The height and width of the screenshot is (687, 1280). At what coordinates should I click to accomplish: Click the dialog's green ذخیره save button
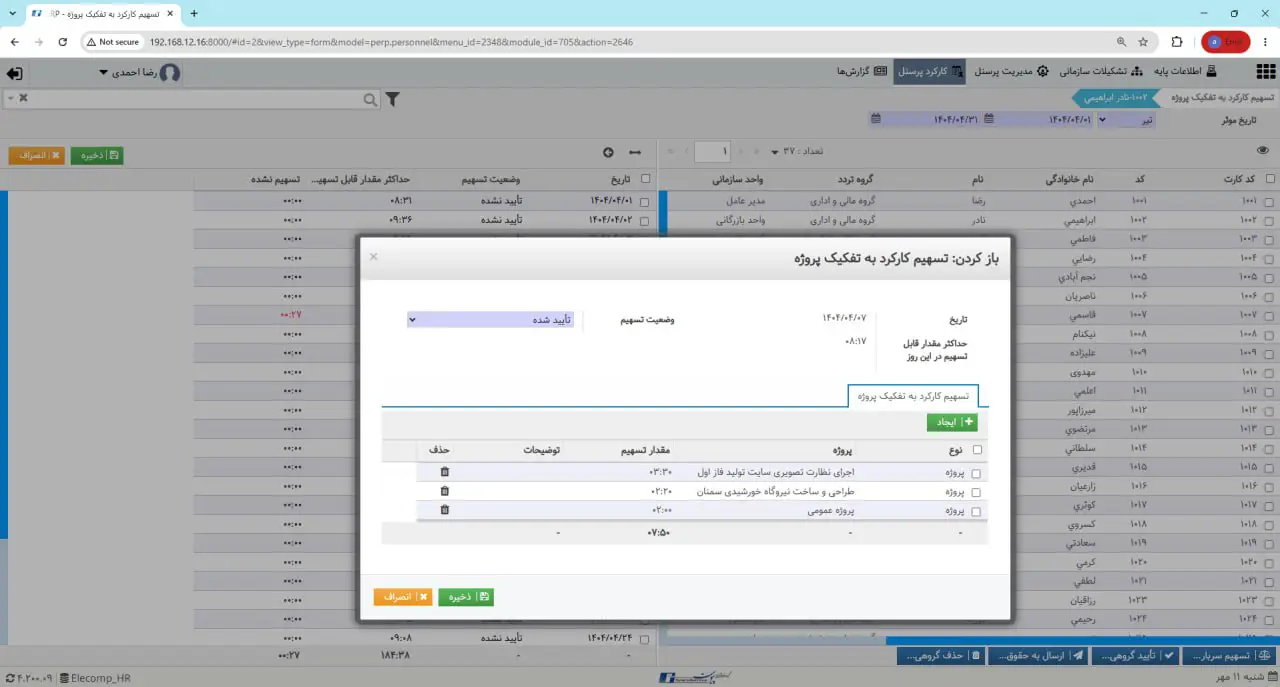466,597
